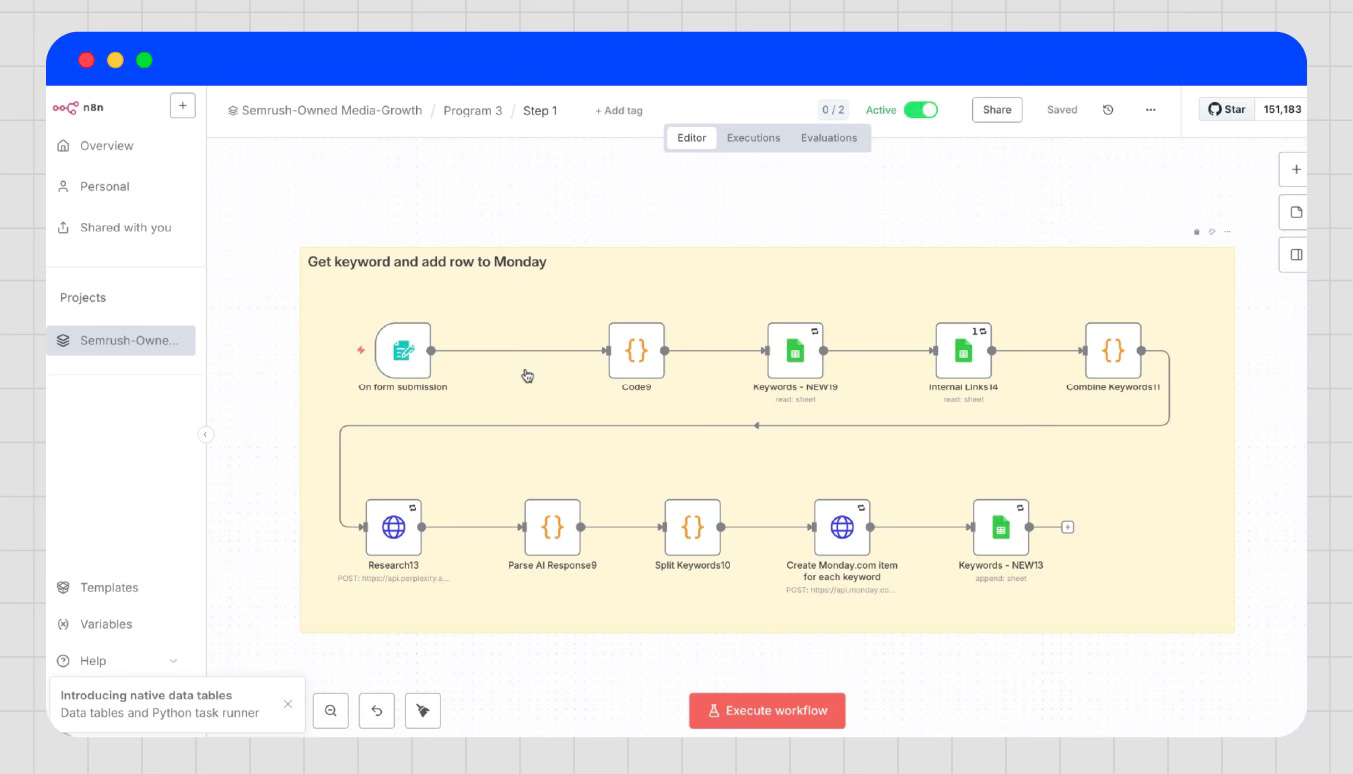Select the Semrush-Owne... project in sidebar
This screenshot has width=1353, height=774.
click(121, 341)
